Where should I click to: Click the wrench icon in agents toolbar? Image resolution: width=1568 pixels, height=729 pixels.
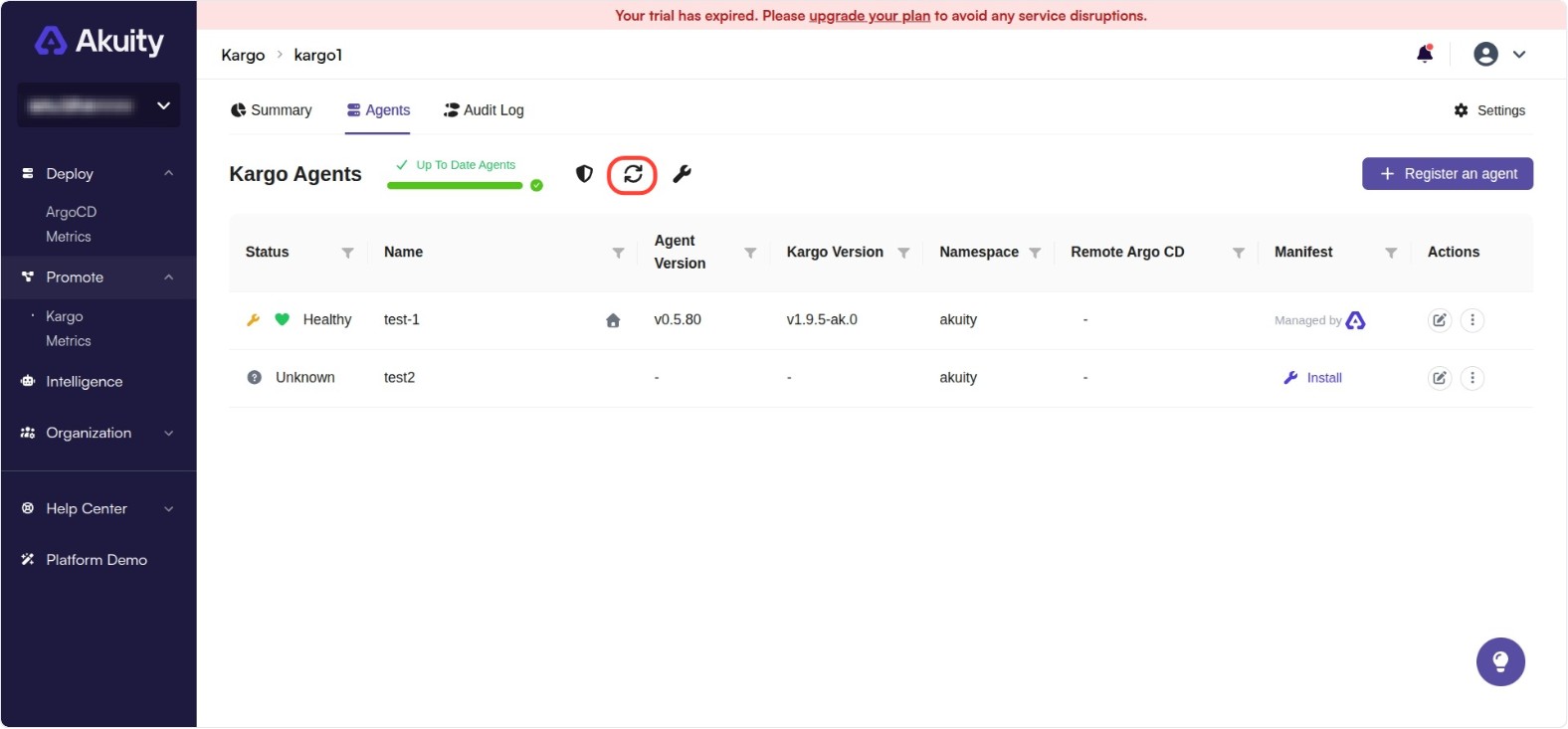(682, 174)
